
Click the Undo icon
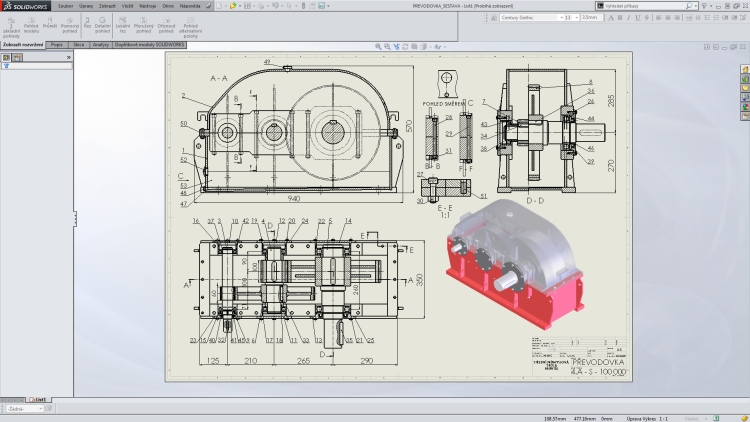pyautogui.click(x=276, y=6)
